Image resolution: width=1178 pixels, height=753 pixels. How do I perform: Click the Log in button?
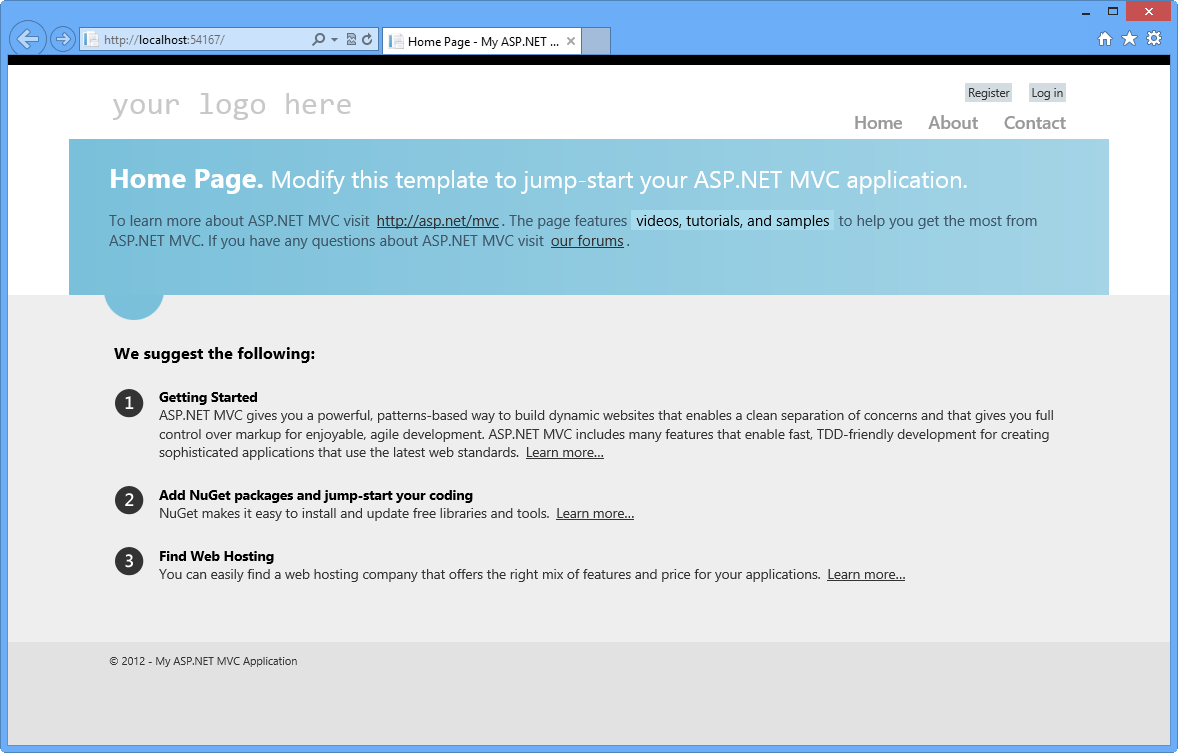(x=1046, y=92)
